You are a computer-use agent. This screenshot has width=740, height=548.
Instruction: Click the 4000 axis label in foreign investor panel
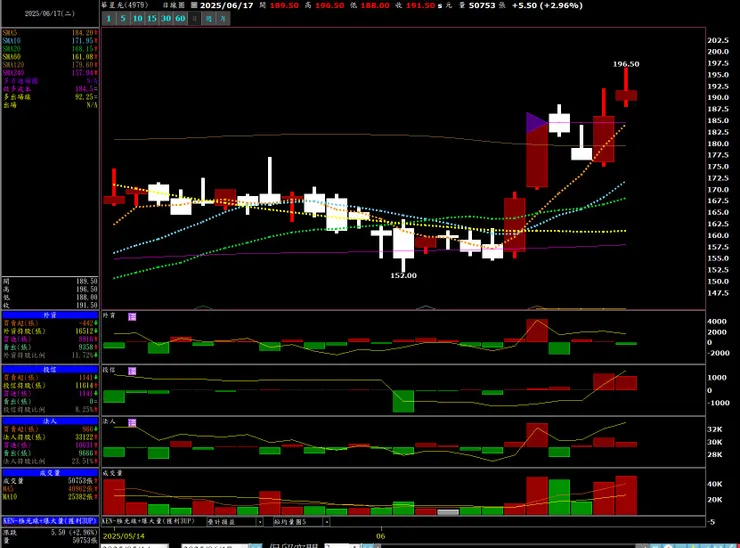(716, 321)
